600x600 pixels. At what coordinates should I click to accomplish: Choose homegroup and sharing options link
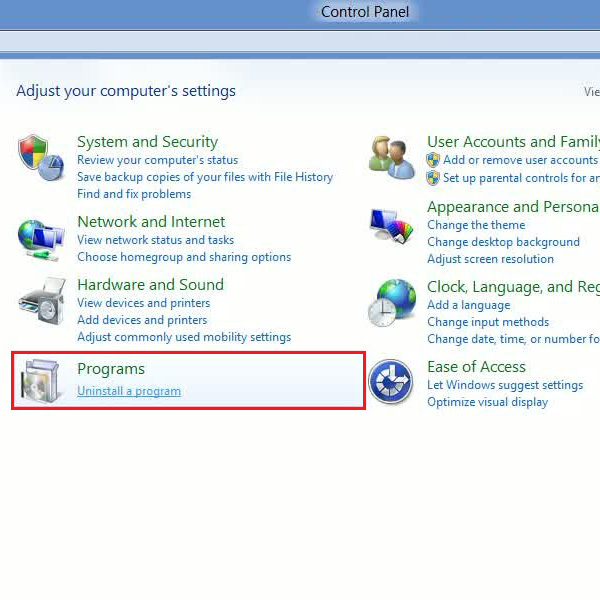coord(184,257)
